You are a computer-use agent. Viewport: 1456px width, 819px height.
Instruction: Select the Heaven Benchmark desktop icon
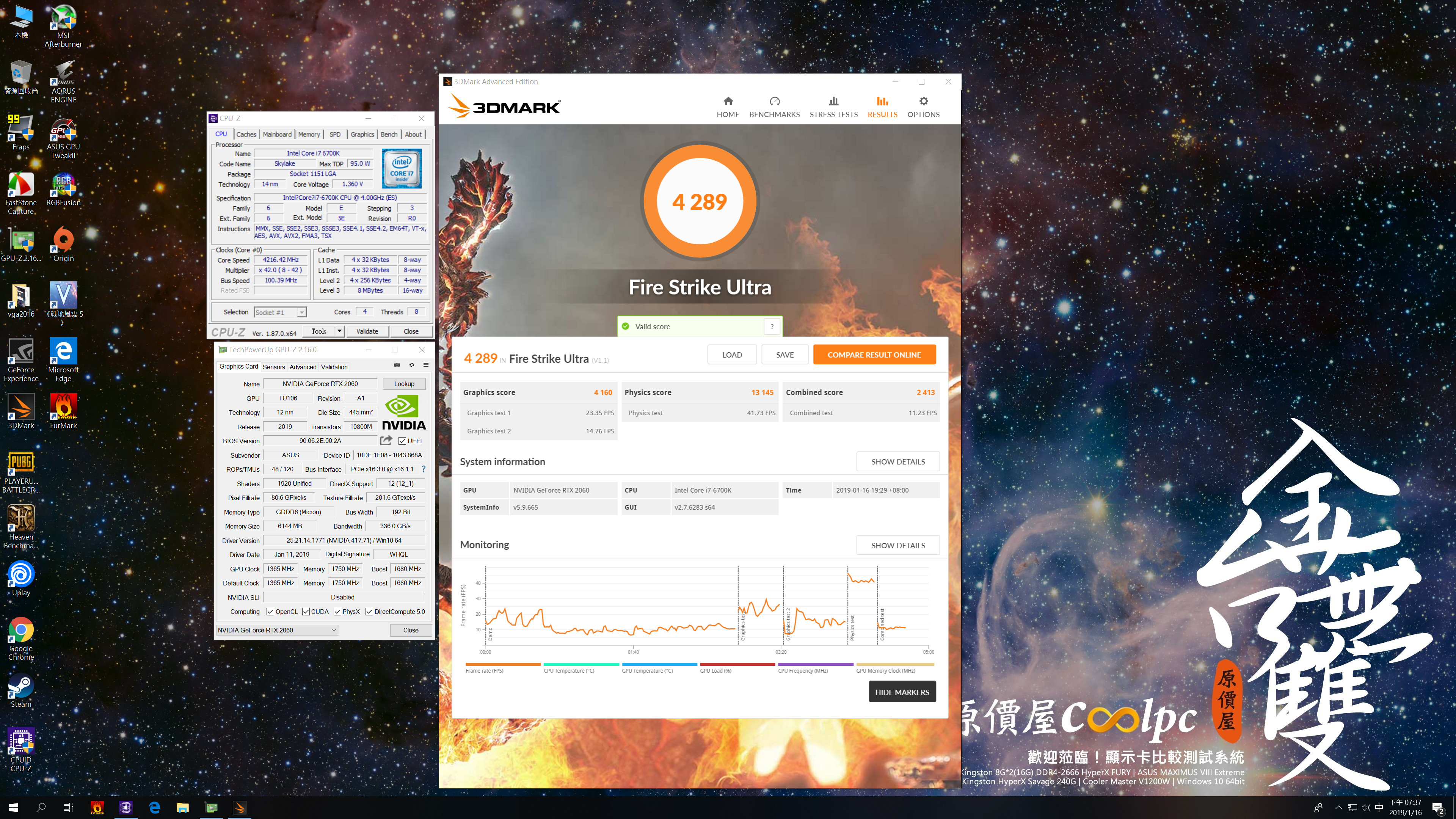(21, 527)
